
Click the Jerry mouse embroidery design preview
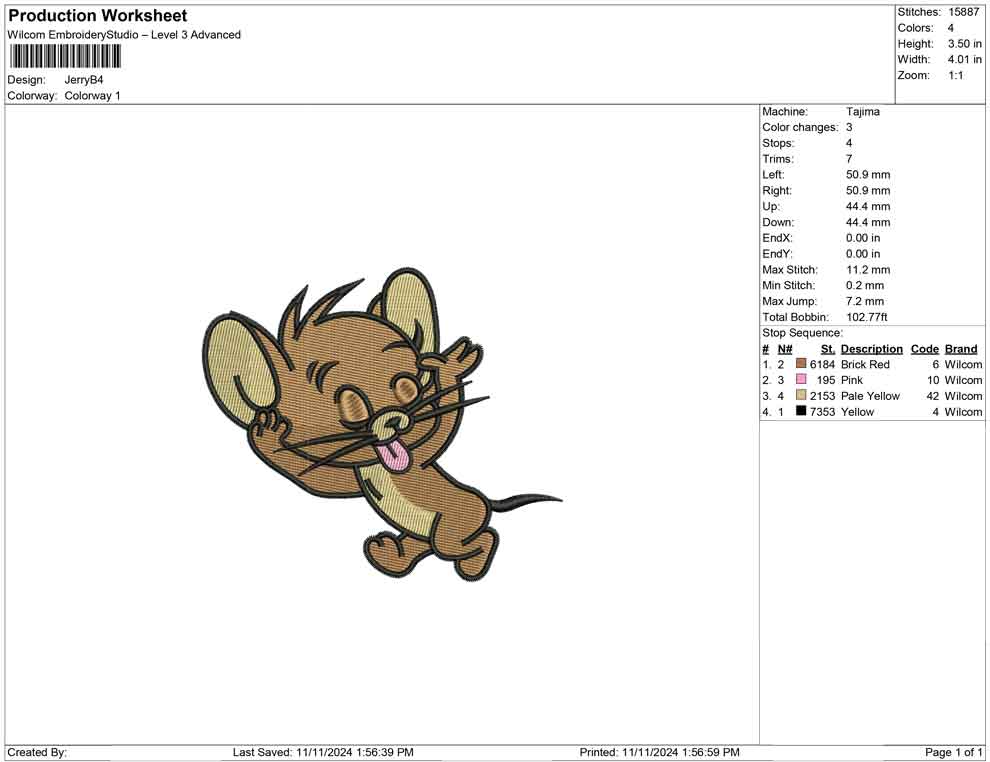pos(382,423)
